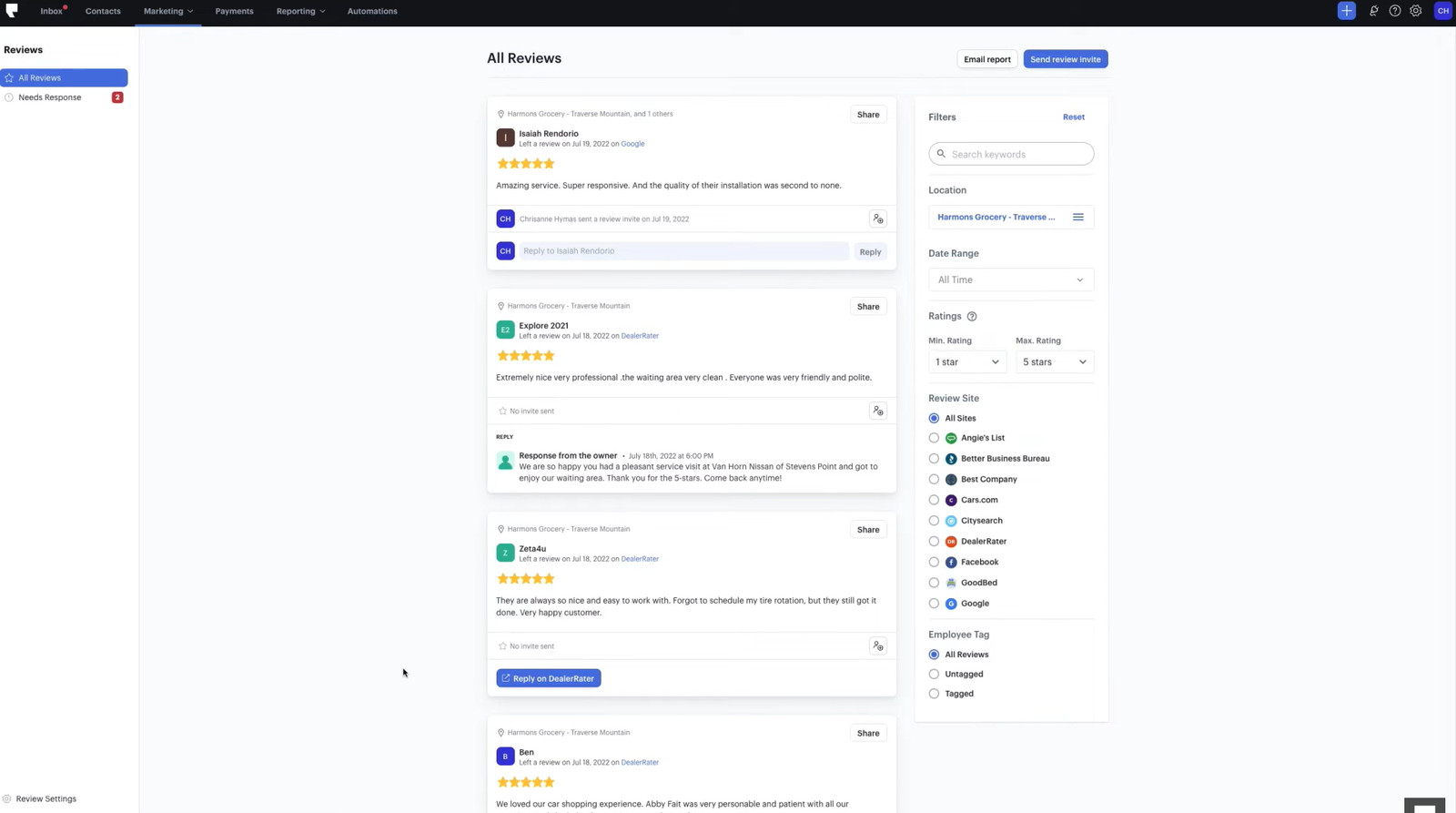Click the Review Settings gear icon
The width and height of the screenshot is (1456, 813).
(7, 799)
